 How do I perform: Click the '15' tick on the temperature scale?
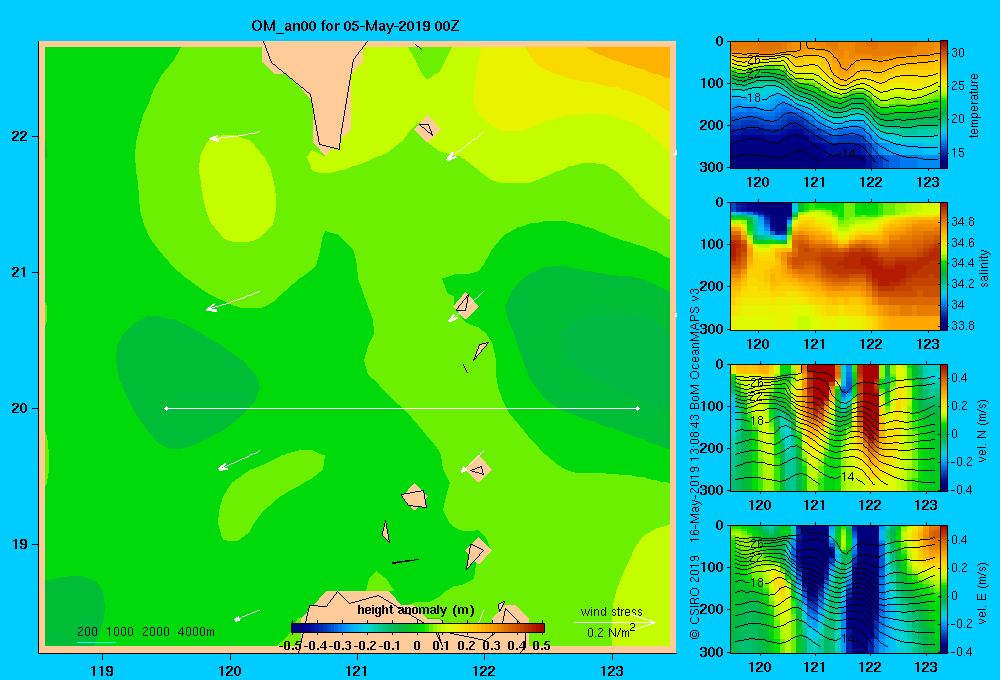(x=958, y=152)
